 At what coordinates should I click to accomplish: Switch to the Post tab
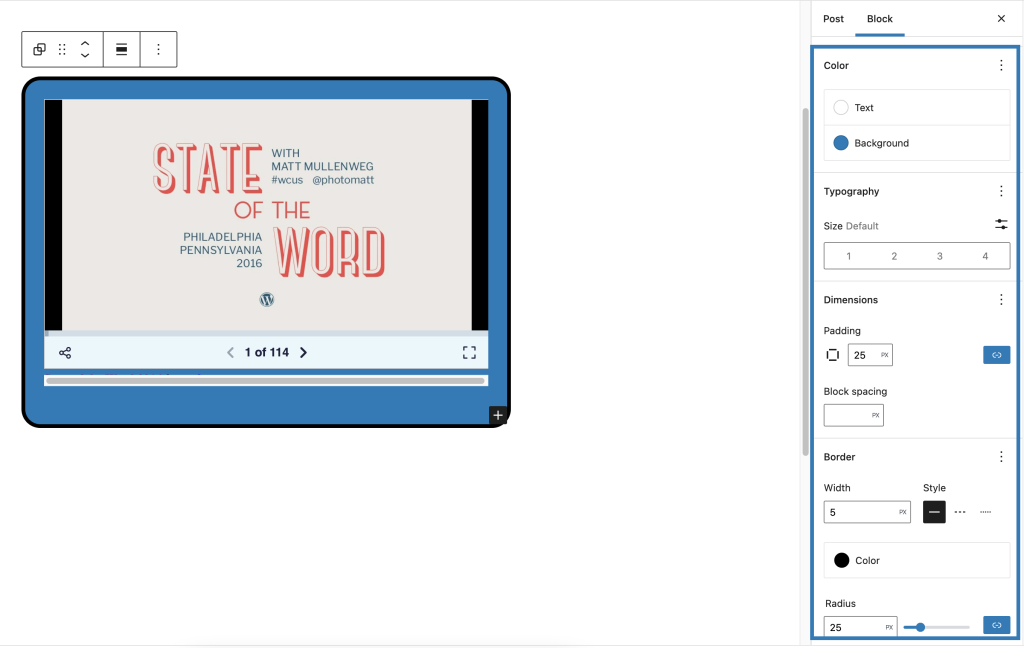pos(833,18)
